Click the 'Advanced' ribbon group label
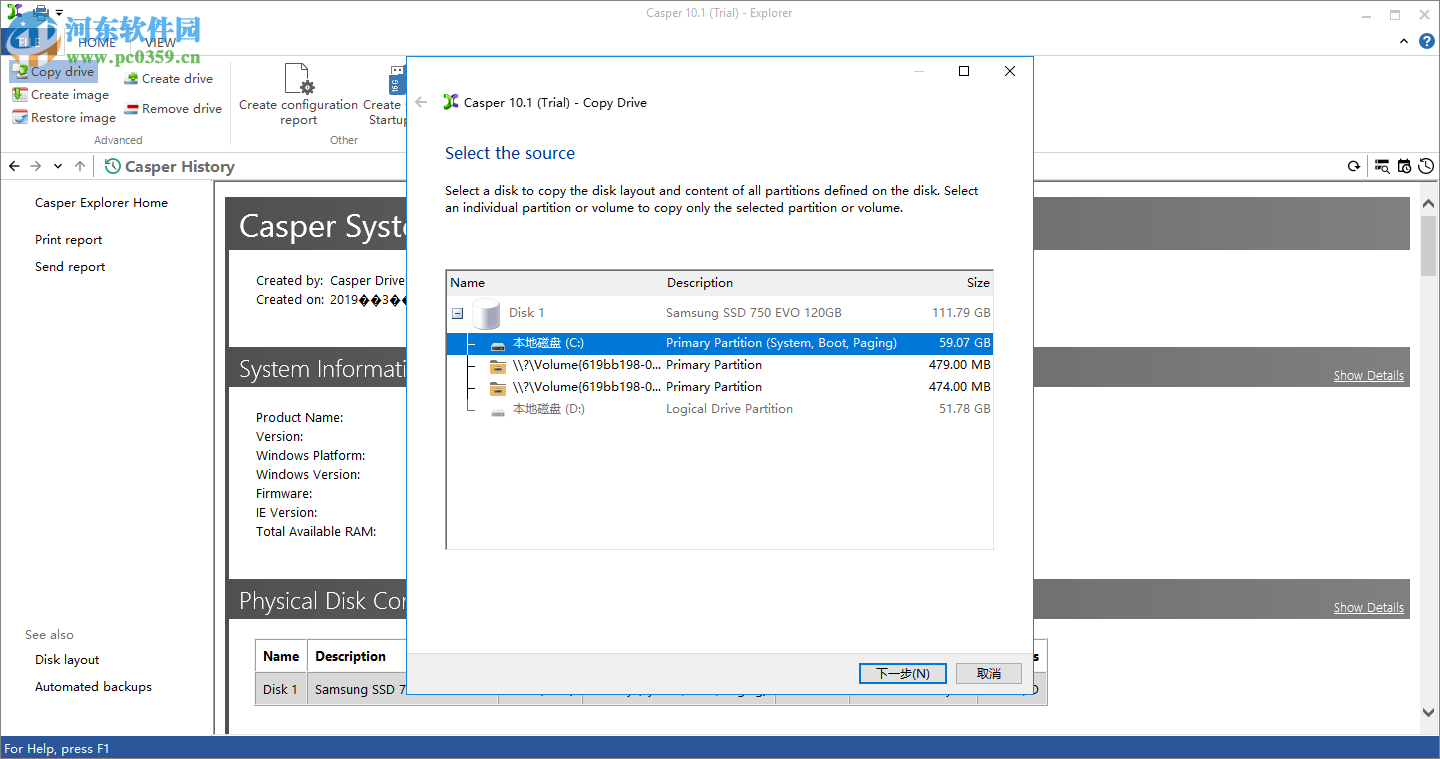 pyautogui.click(x=118, y=141)
